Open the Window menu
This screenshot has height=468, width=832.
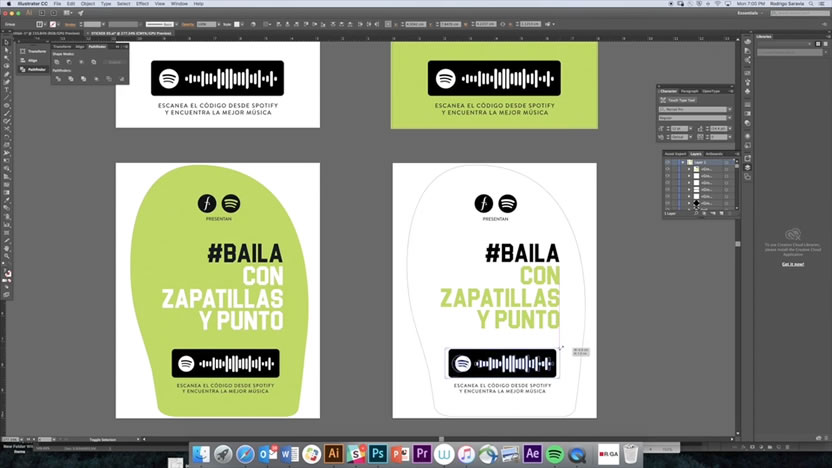(179, 4)
